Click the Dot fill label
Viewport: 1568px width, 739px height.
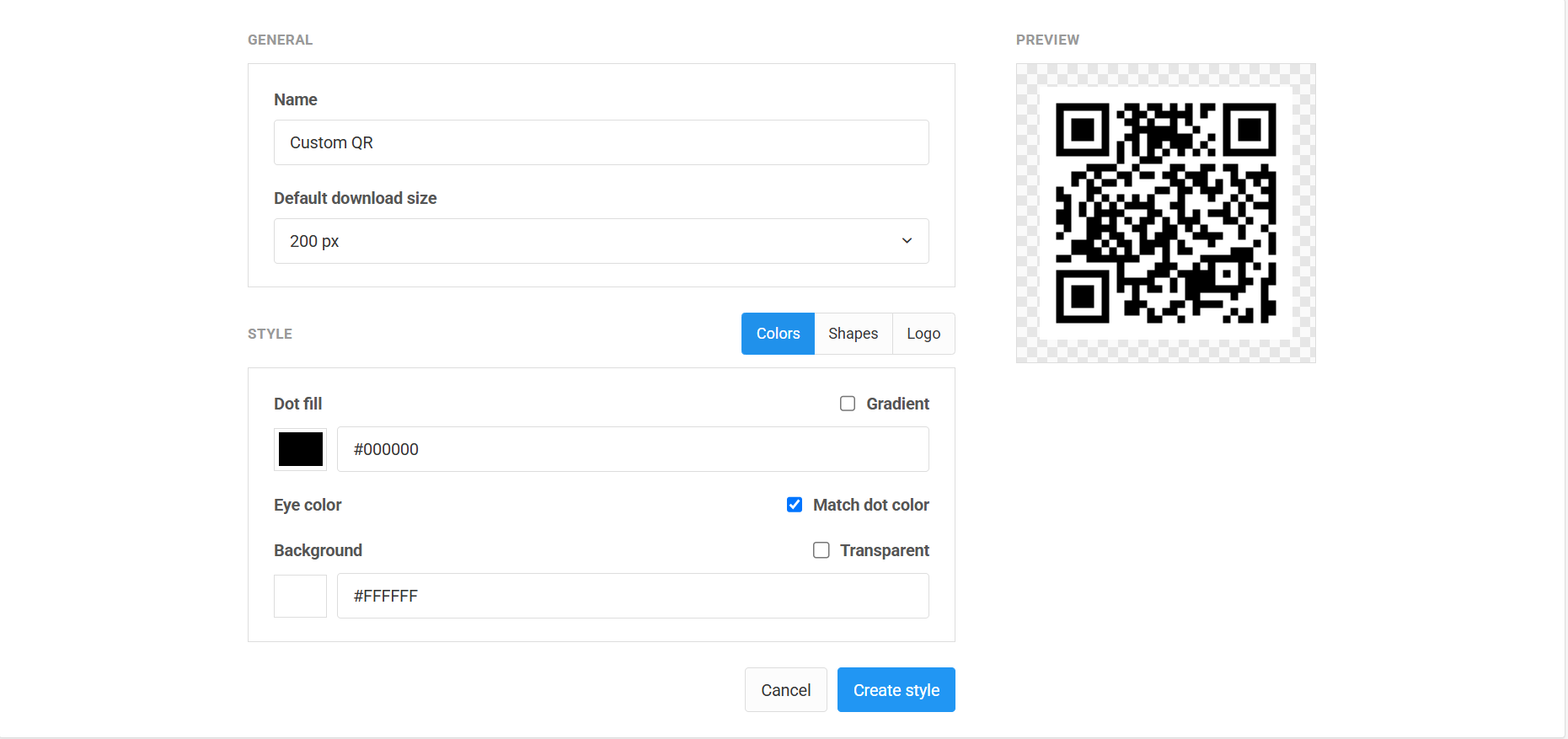coord(297,404)
